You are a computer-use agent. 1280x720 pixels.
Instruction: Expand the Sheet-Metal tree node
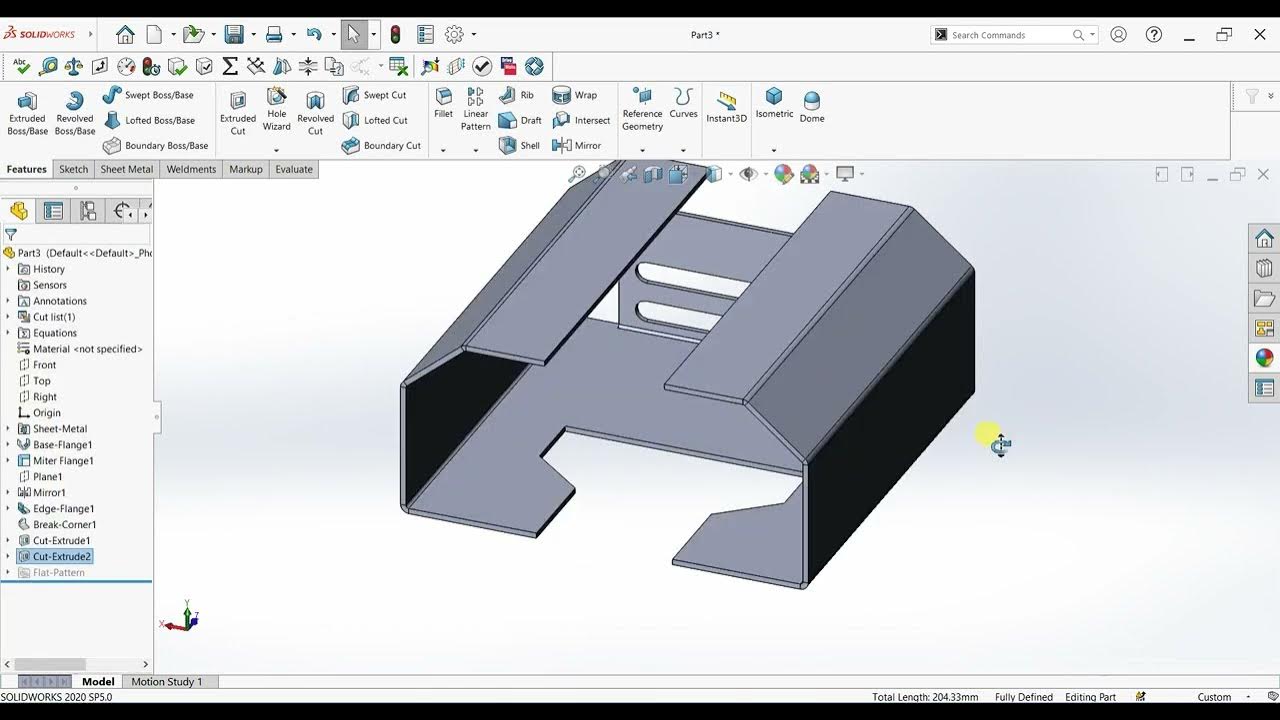[8, 429]
